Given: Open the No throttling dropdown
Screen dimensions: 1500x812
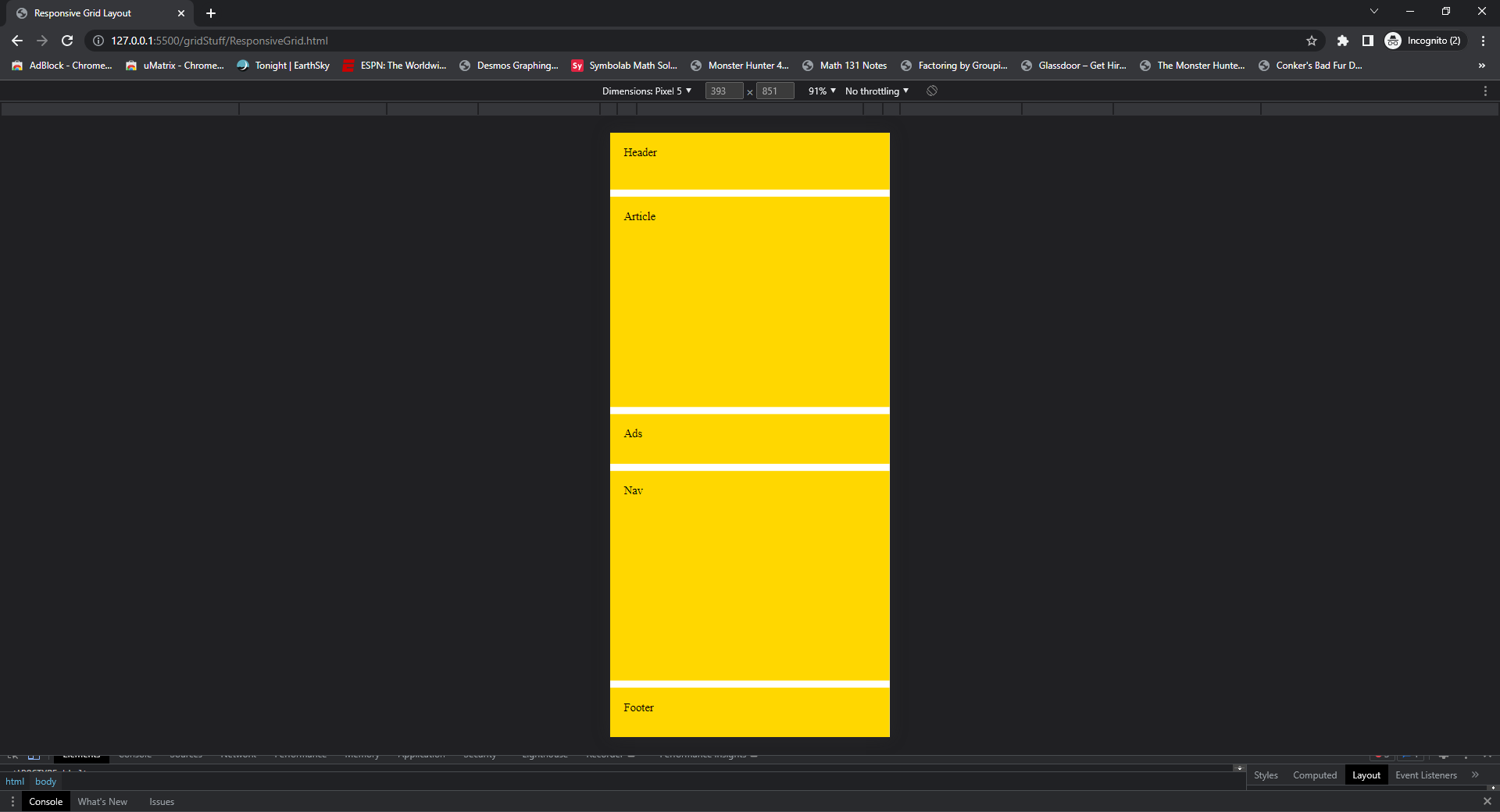Looking at the screenshot, I should click(x=877, y=91).
